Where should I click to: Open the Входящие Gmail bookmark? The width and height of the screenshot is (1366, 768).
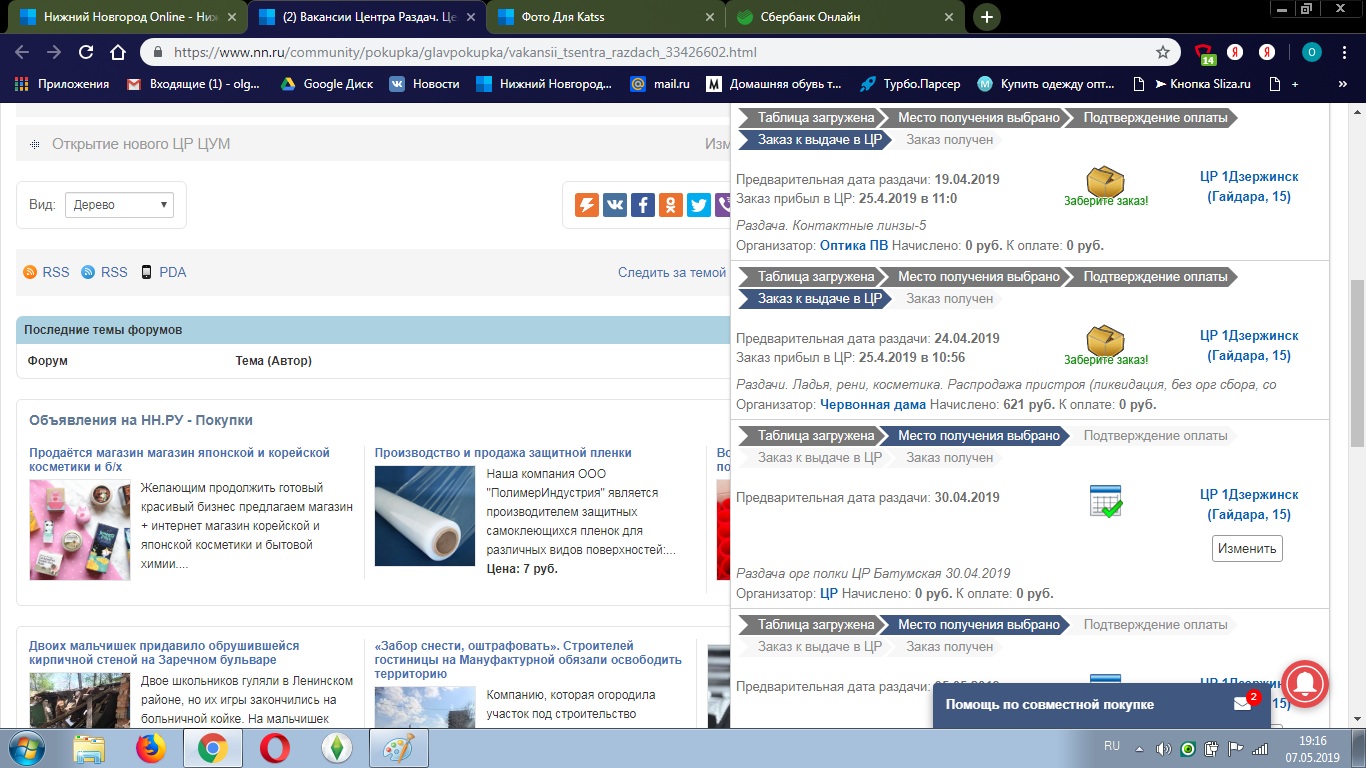click(x=193, y=84)
